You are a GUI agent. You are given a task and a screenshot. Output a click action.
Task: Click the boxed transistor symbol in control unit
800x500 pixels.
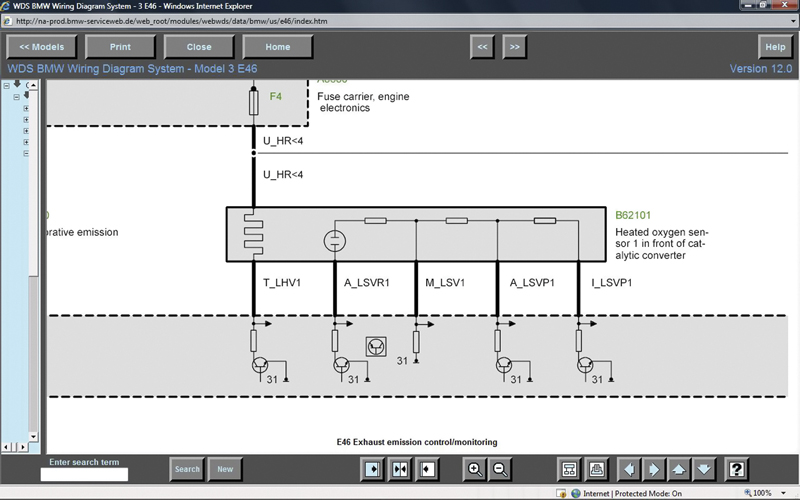[376, 346]
